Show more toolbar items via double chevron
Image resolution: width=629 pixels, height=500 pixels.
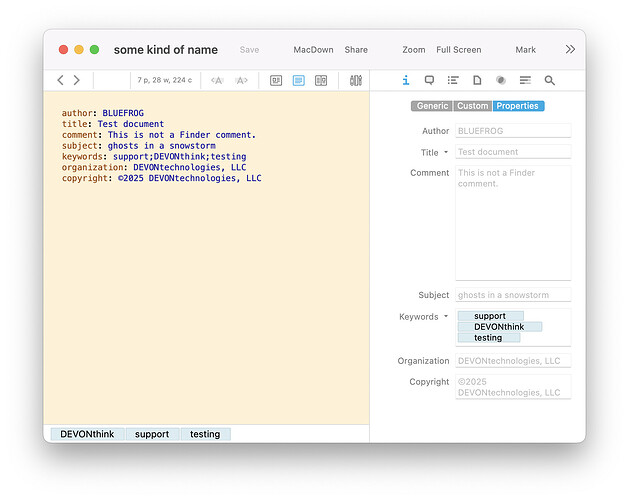click(570, 49)
